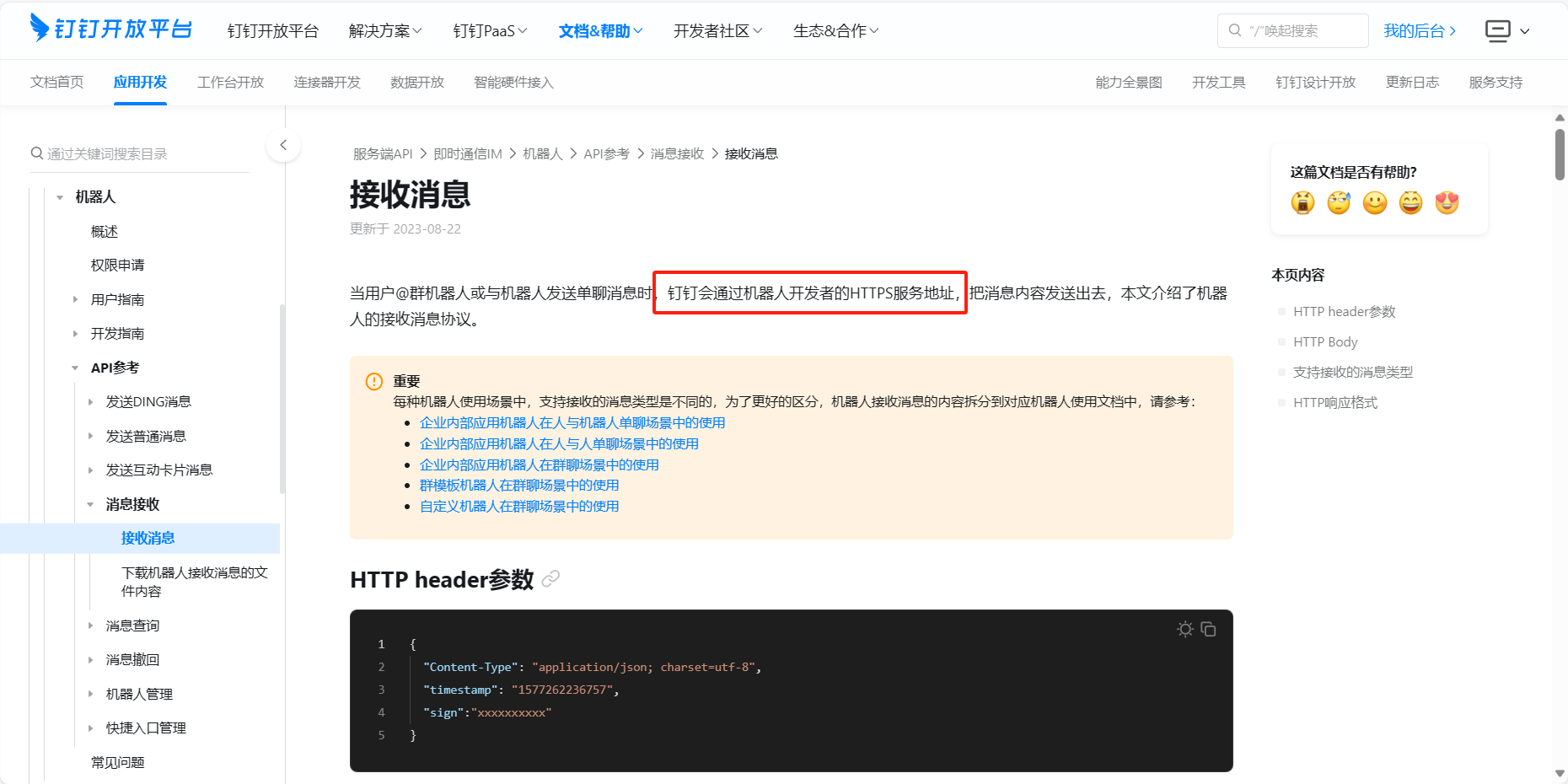Viewport: 1568px width, 784px height.
Task: Open link 企业内部应用机器人在人与人单聊场景中的使用
Action: pyautogui.click(x=559, y=443)
